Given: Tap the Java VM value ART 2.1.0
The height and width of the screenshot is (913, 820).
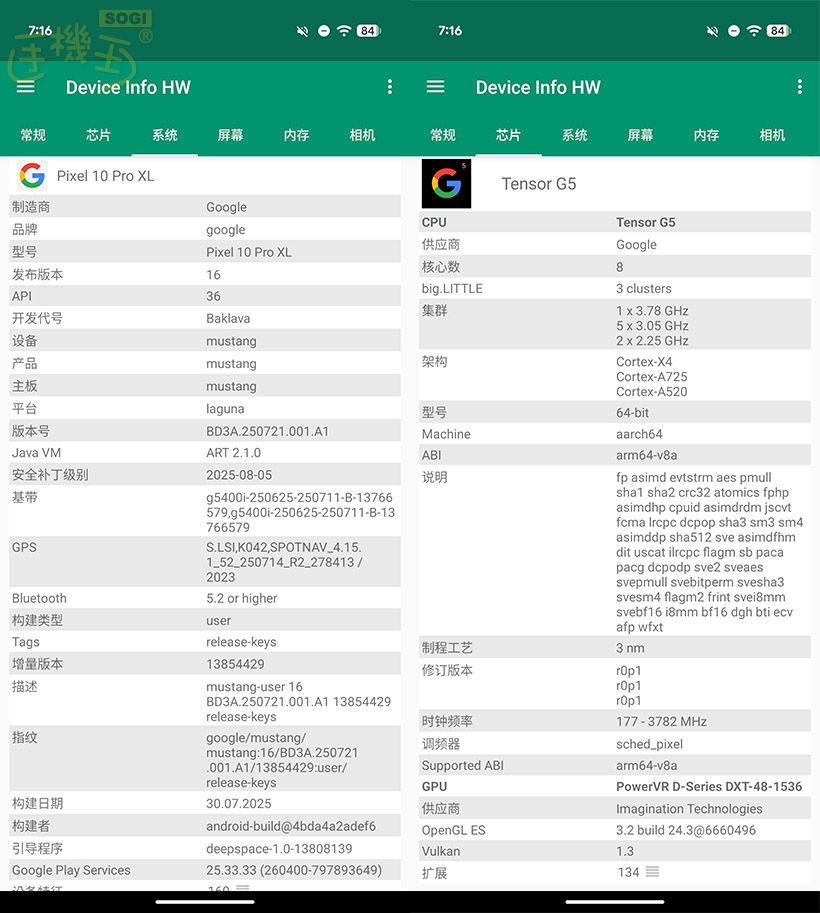Looking at the screenshot, I should tap(233, 452).
